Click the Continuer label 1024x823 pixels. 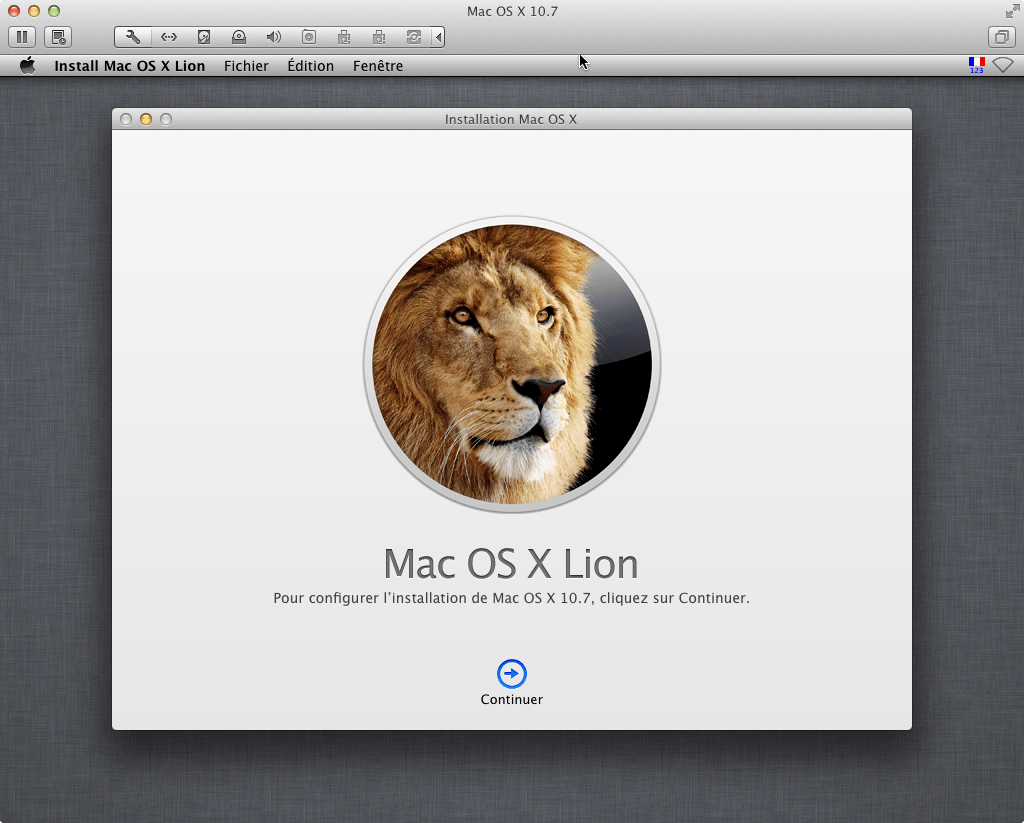512,700
